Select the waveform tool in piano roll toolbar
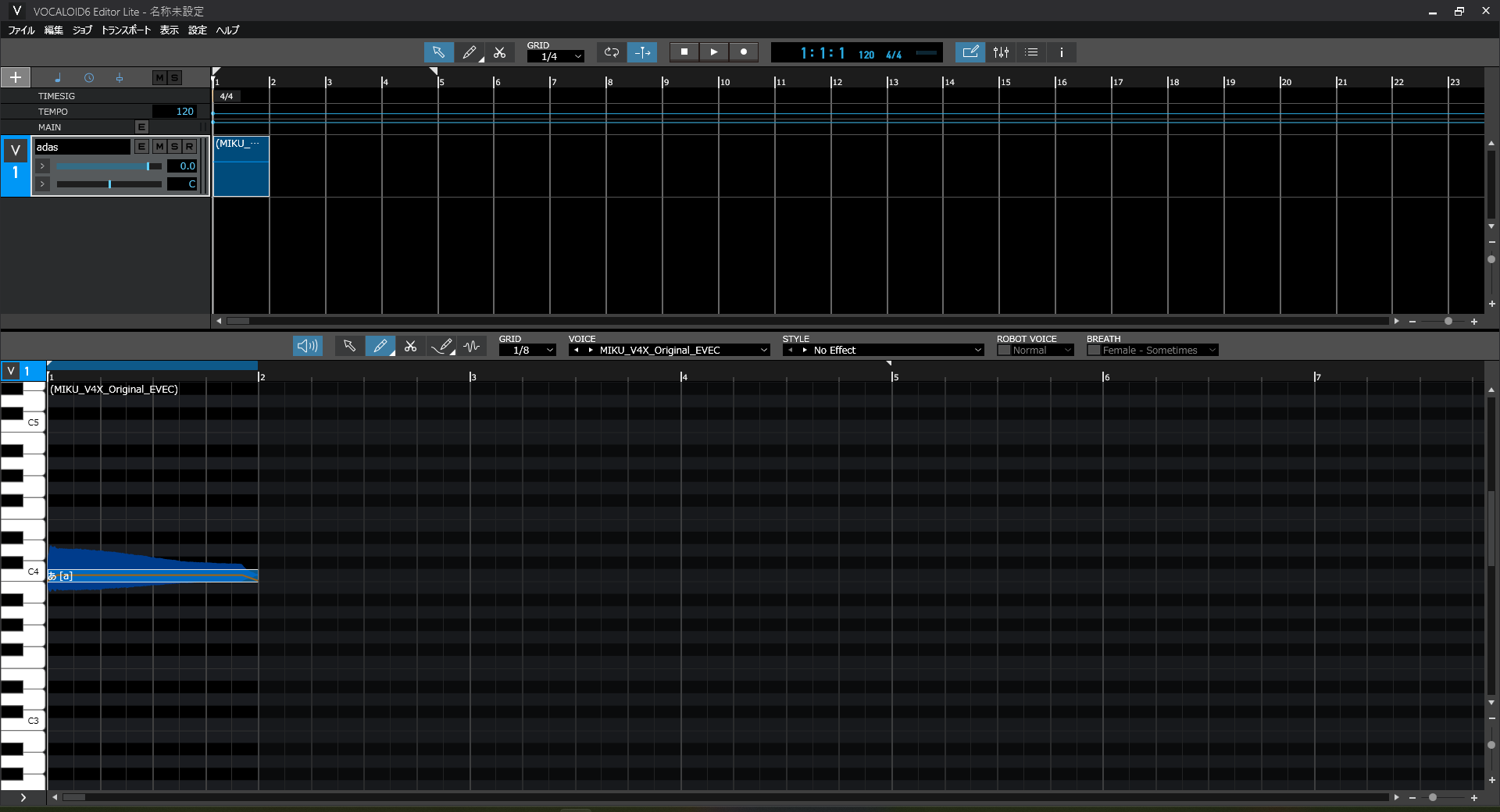This screenshot has height=812, width=1500. click(x=472, y=346)
